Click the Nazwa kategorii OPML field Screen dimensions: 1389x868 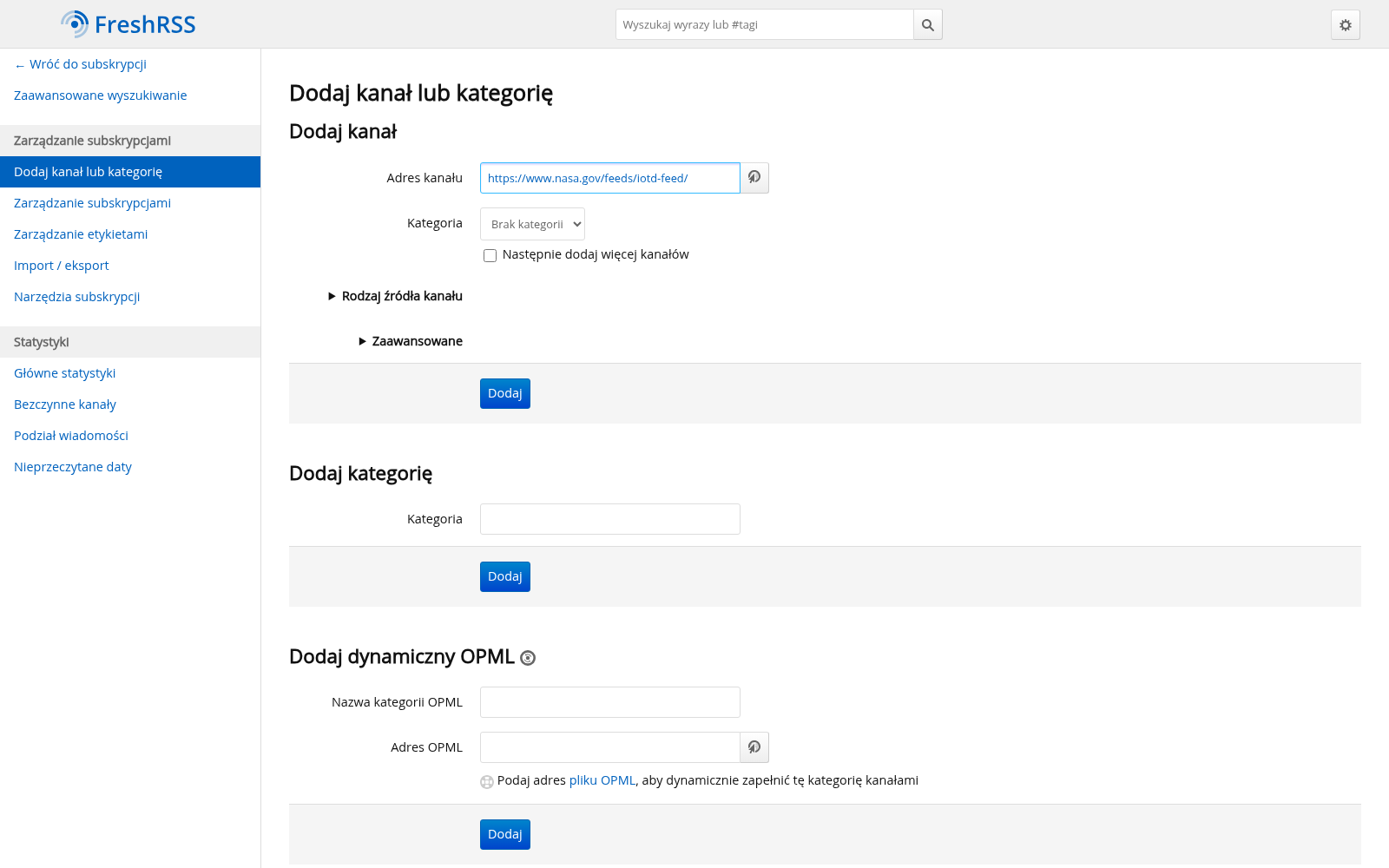(609, 702)
